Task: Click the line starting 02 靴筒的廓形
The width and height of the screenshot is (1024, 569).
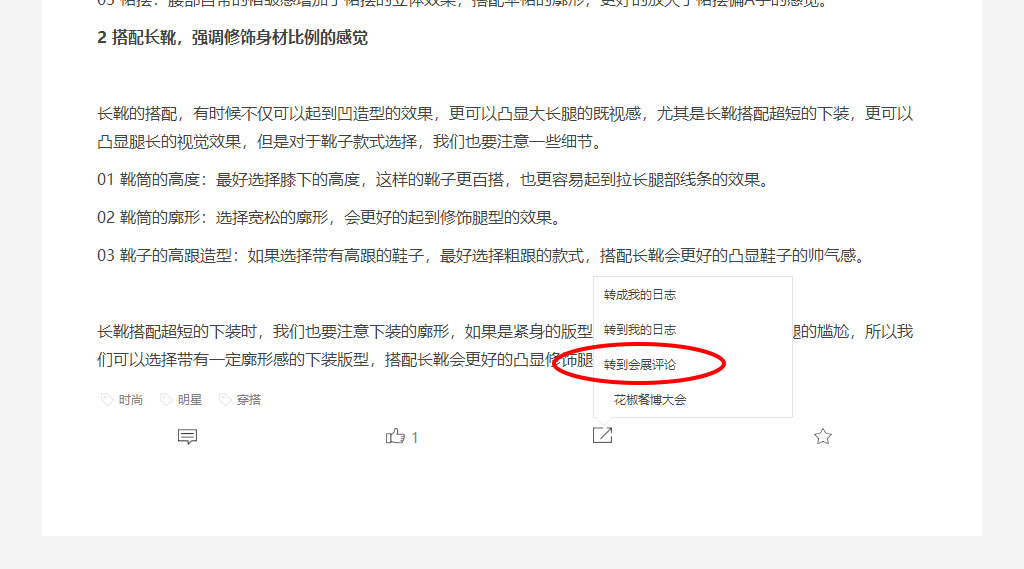Action: coord(330,218)
